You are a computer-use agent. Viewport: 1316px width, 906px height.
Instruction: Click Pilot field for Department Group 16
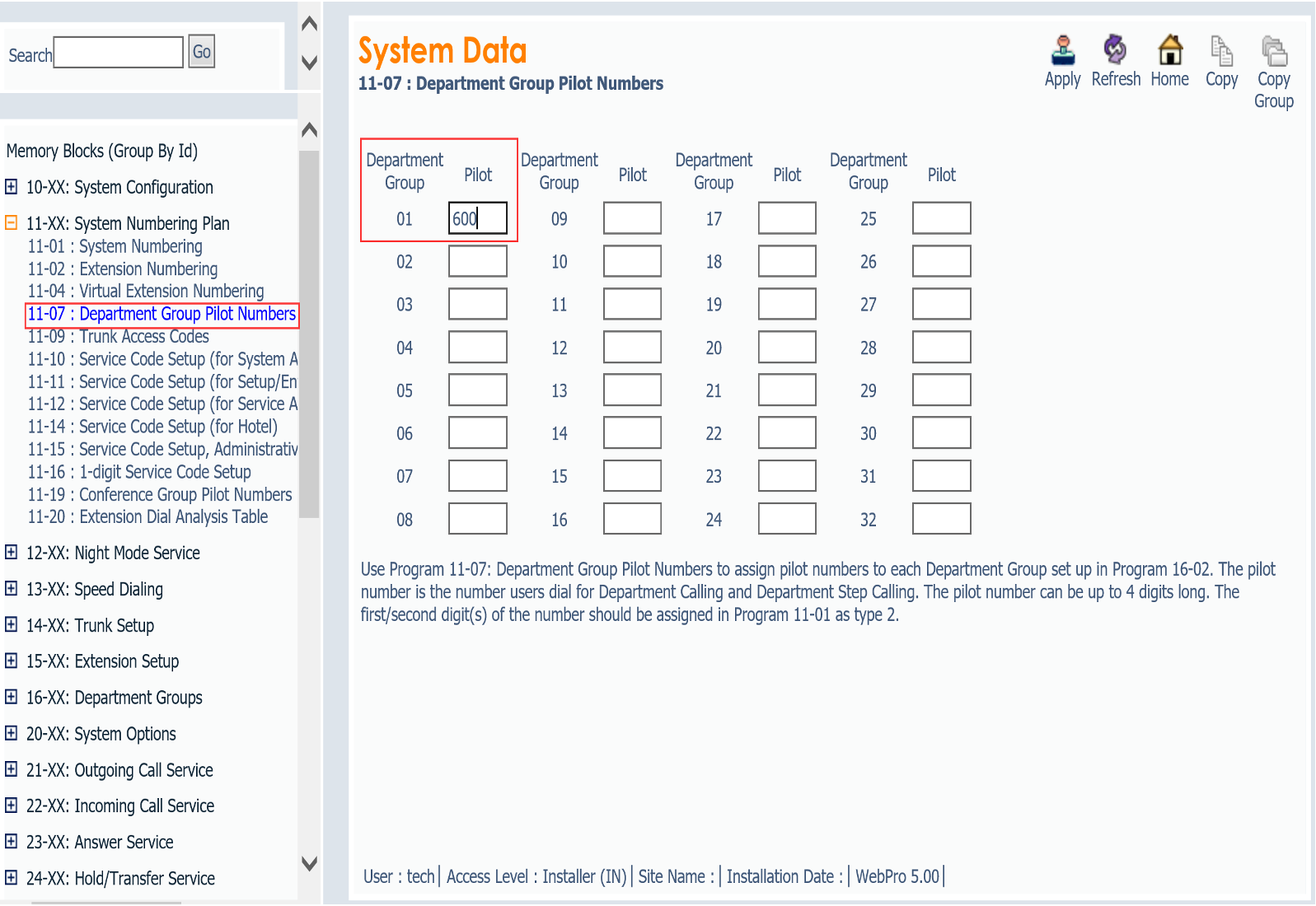tap(632, 519)
